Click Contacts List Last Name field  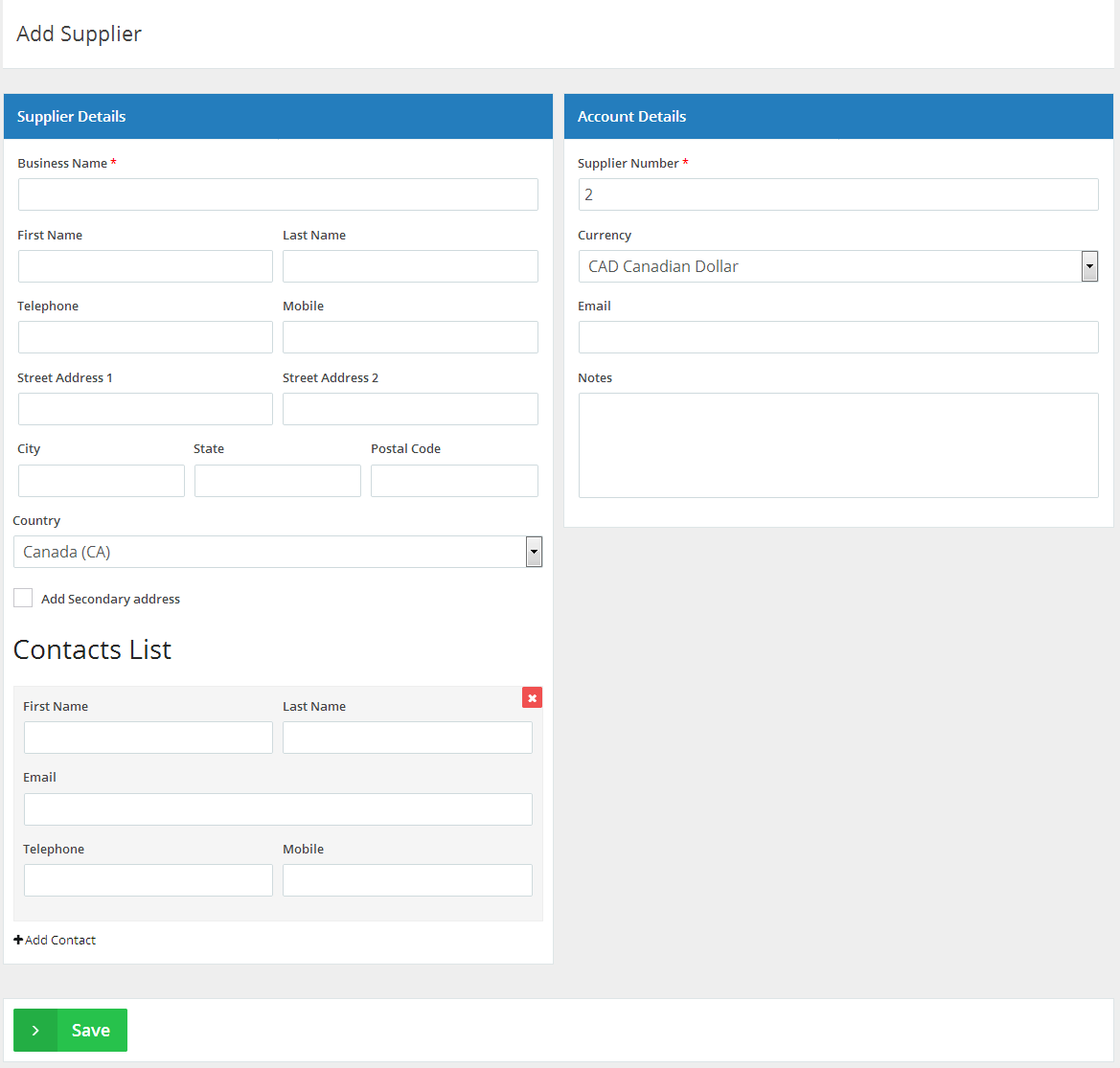click(x=407, y=738)
